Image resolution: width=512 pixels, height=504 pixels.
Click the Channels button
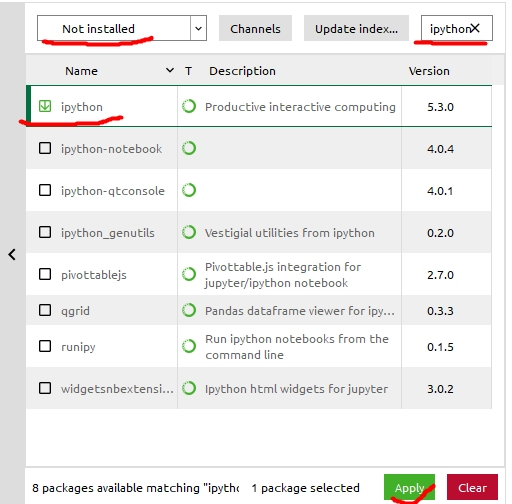tap(255, 29)
